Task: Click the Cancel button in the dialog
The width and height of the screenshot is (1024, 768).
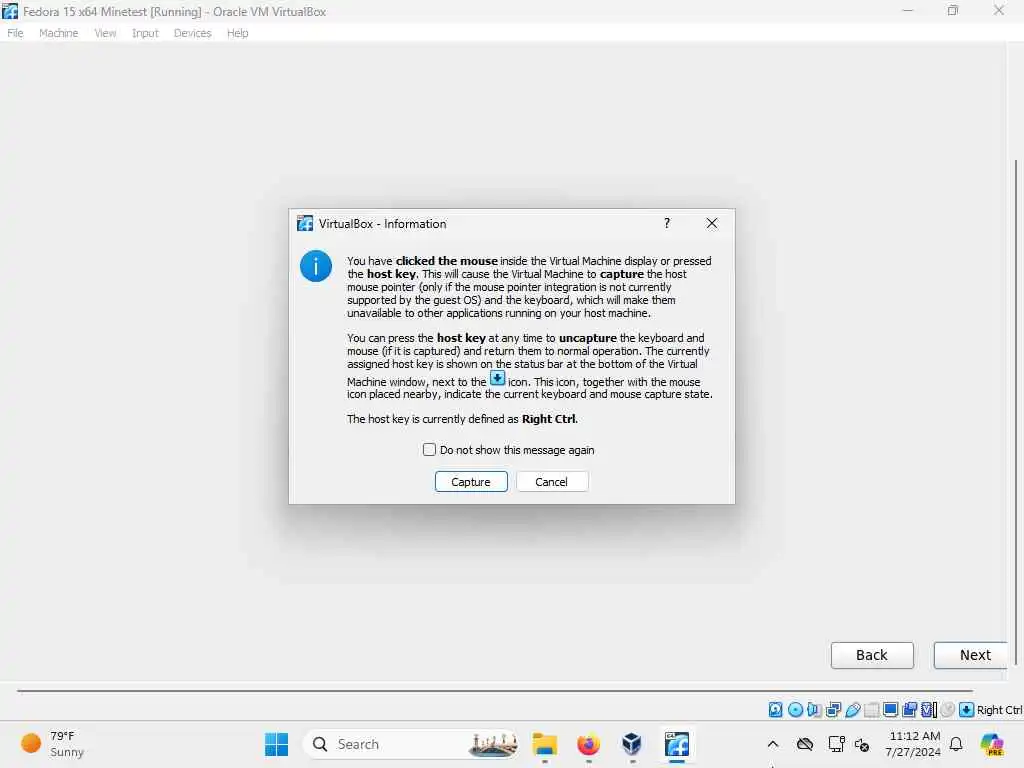Action: point(552,481)
